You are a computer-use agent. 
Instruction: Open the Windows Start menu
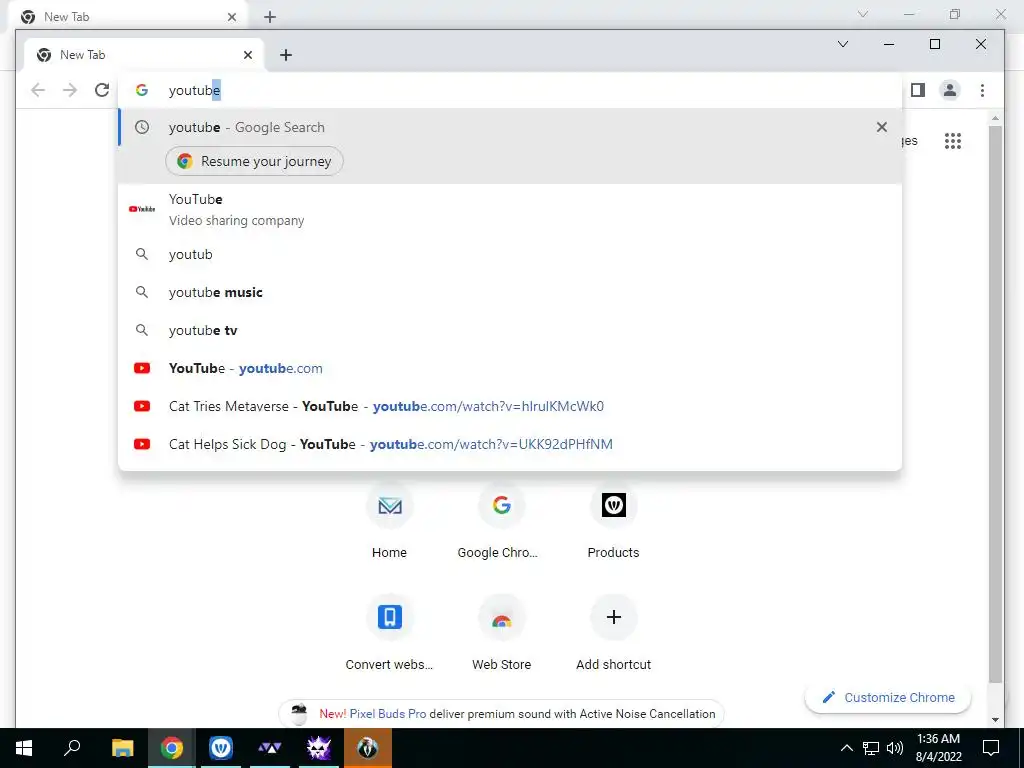(24, 748)
